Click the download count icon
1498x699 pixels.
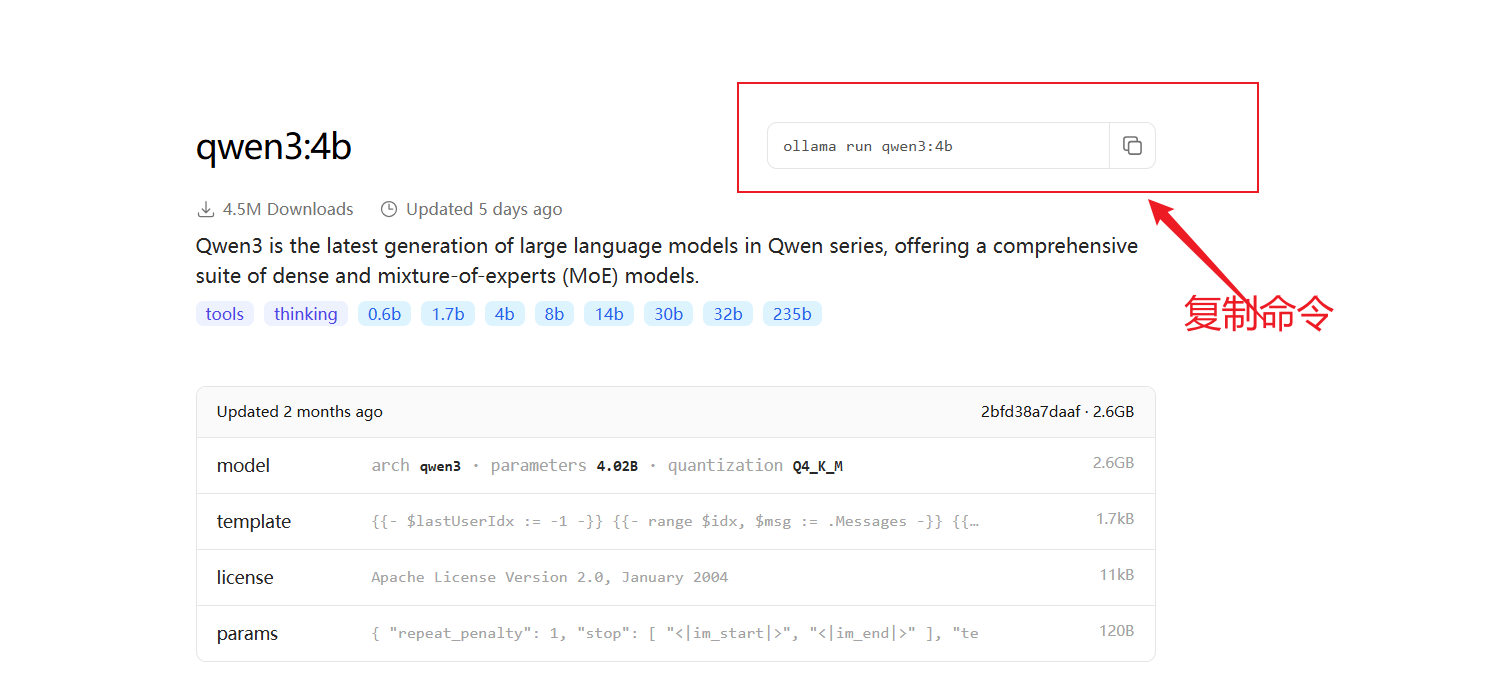coord(206,209)
